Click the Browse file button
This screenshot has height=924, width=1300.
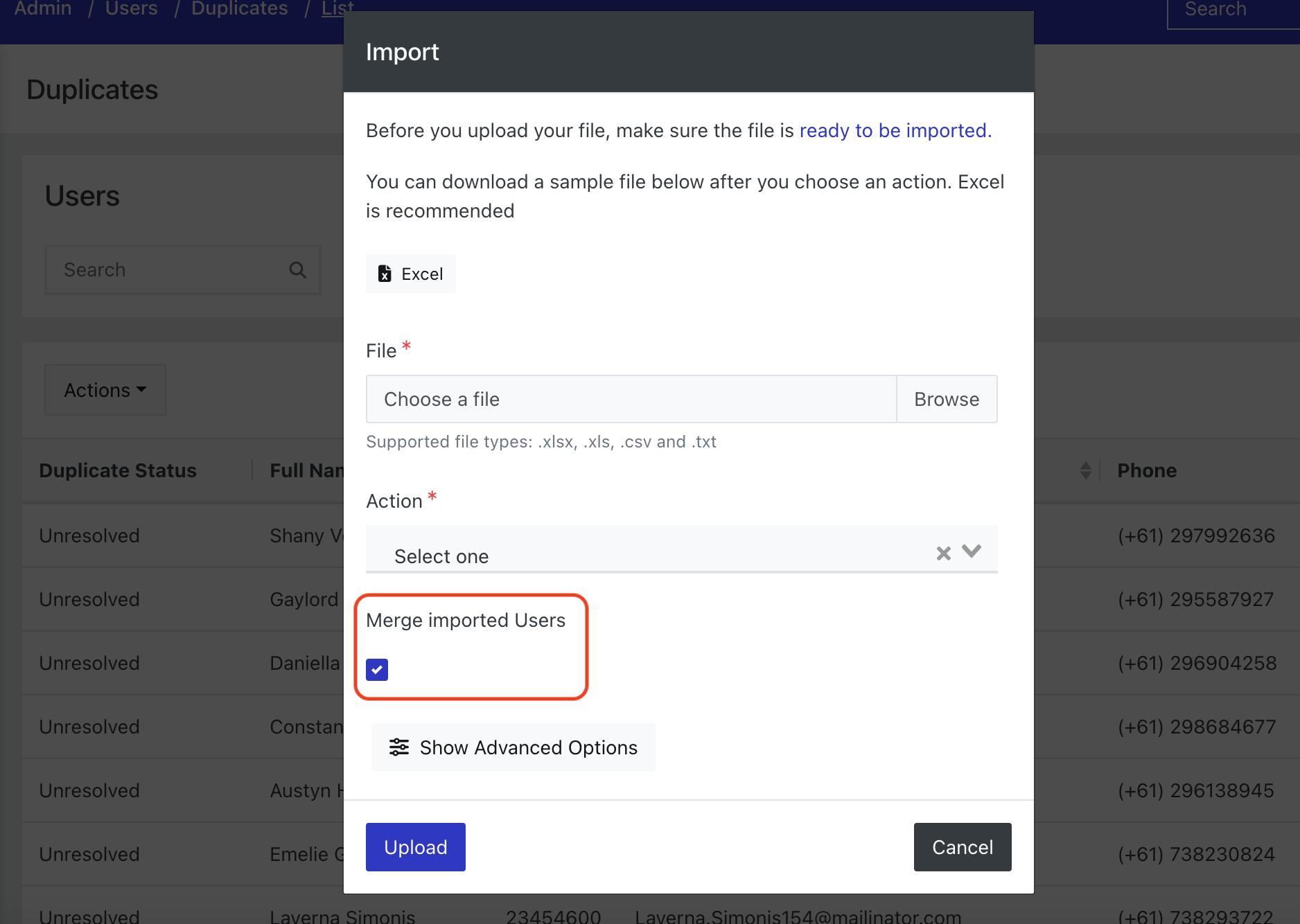(947, 399)
